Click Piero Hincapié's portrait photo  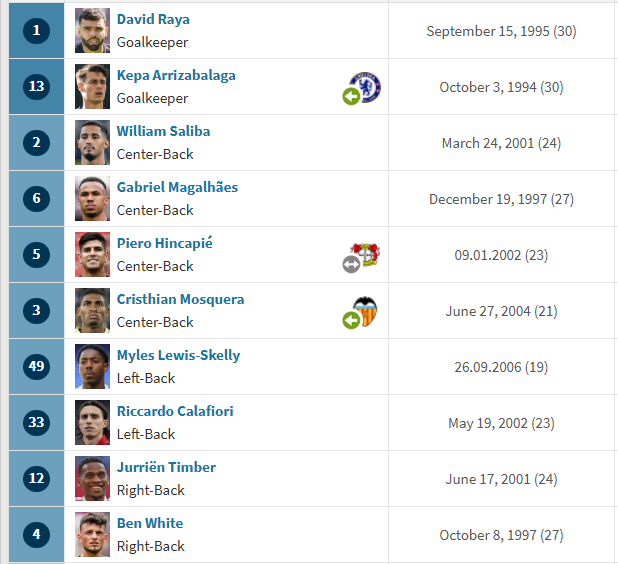(x=93, y=255)
